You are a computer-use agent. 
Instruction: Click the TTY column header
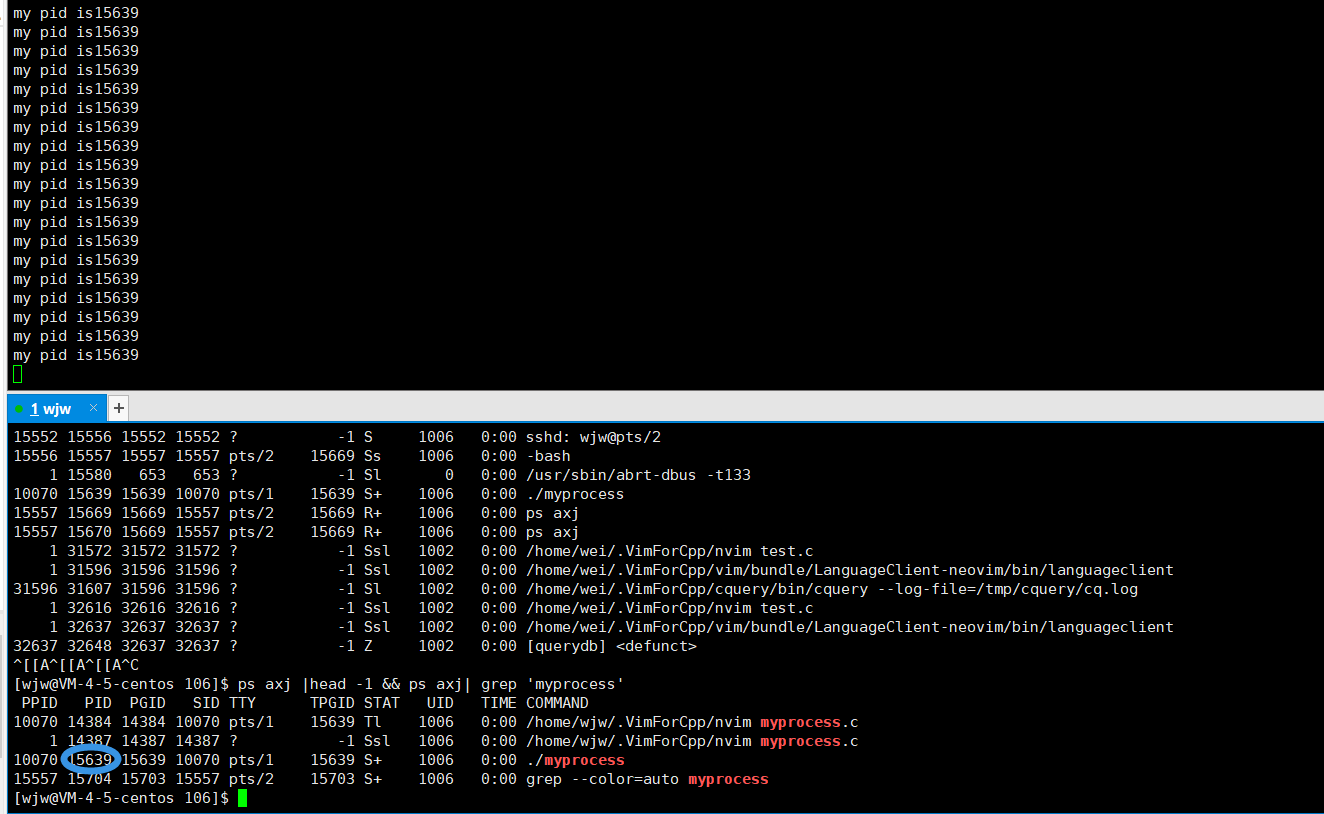[243, 703]
